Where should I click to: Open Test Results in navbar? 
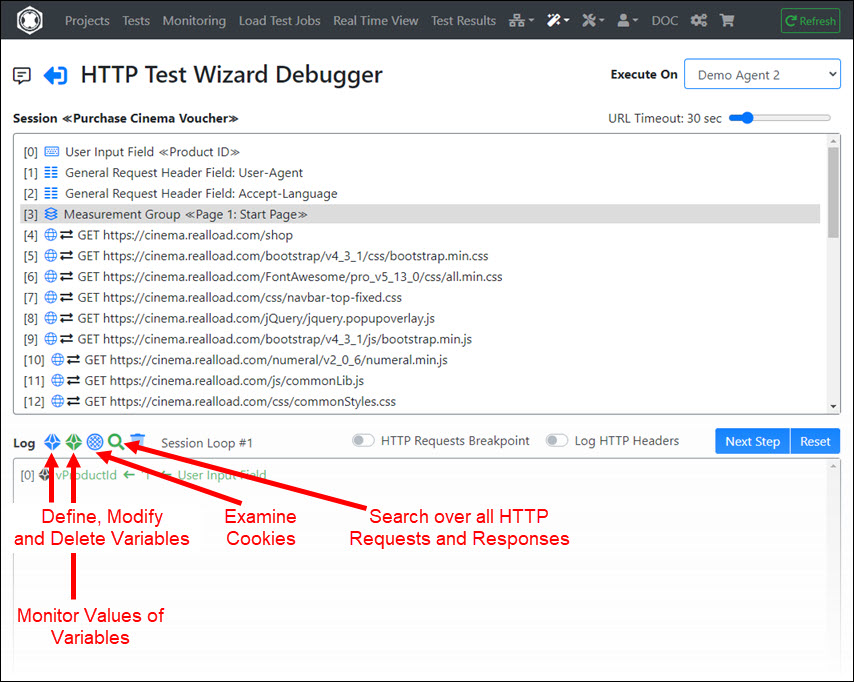coord(463,21)
